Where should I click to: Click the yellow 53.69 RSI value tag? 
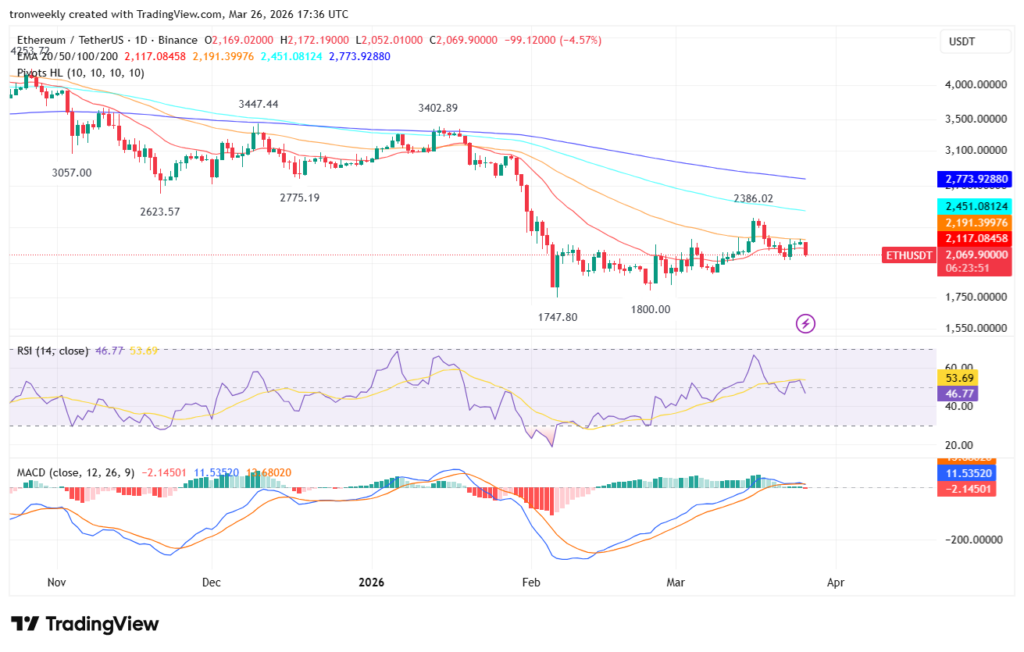tap(958, 378)
